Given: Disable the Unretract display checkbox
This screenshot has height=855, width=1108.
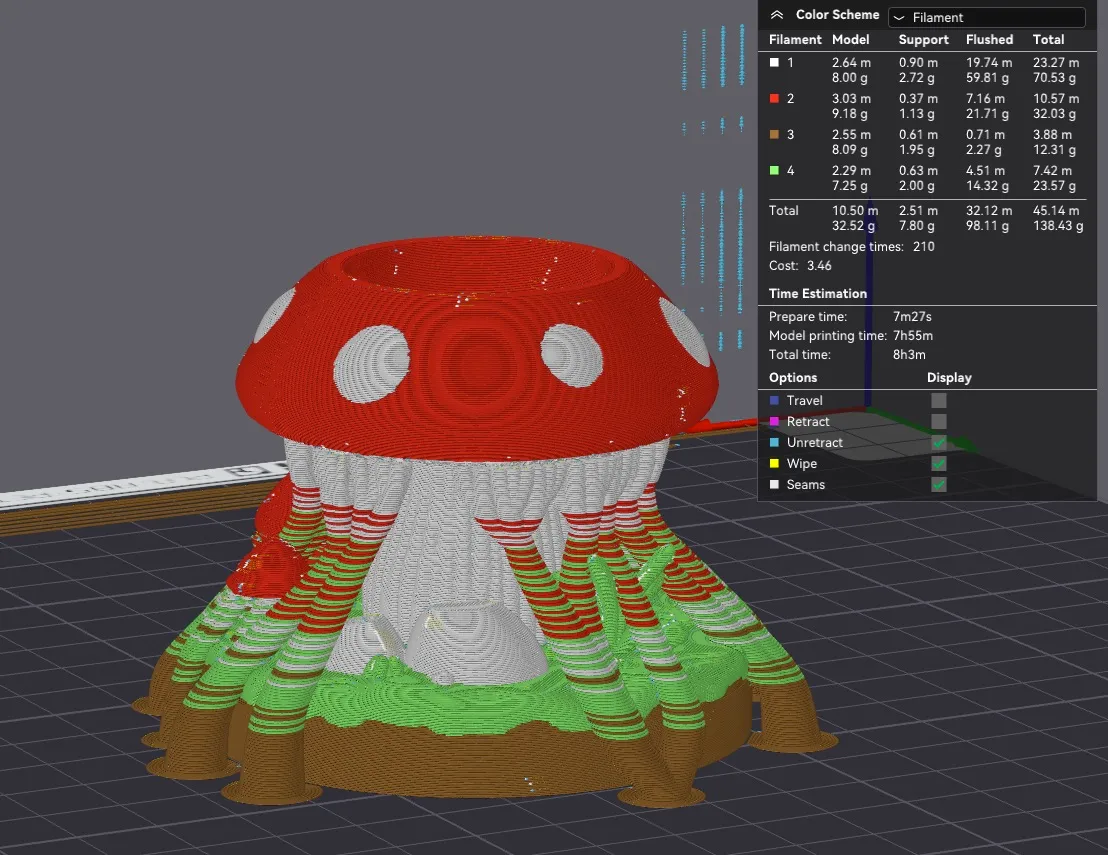Looking at the screenshot, I should click(x=938, y=442).
